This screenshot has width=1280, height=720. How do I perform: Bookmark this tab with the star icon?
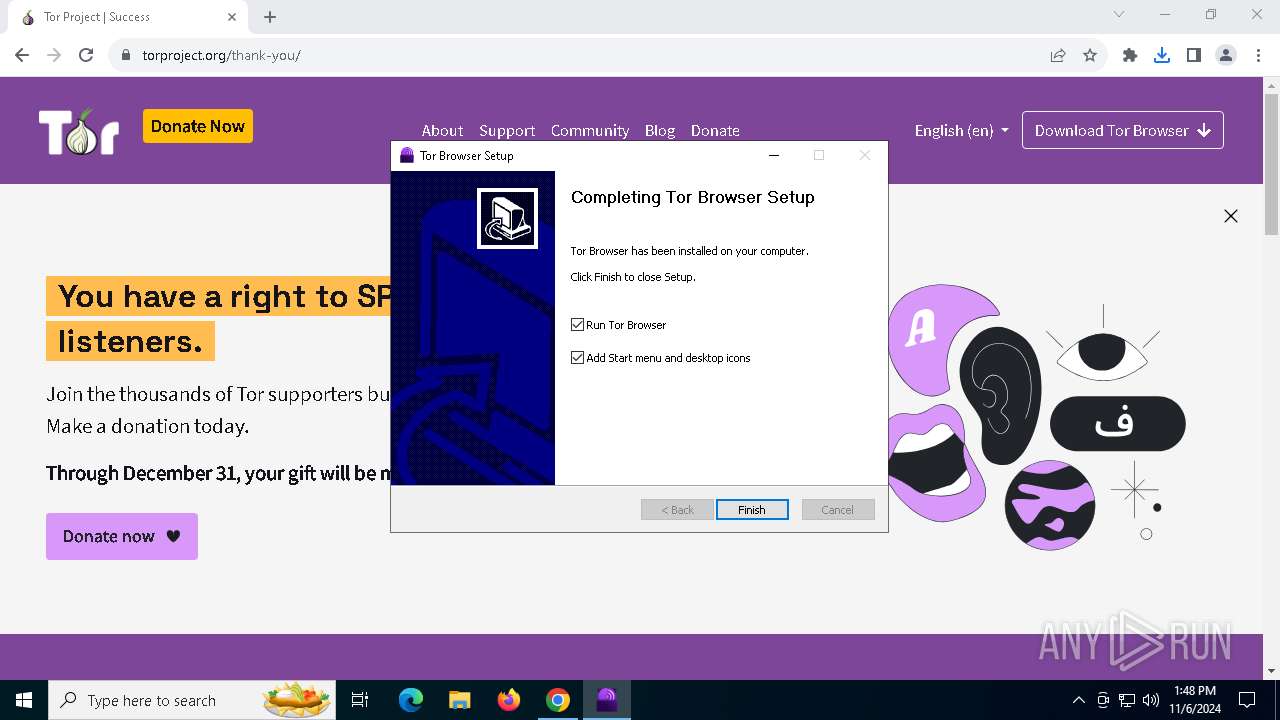pos(1090,55)
